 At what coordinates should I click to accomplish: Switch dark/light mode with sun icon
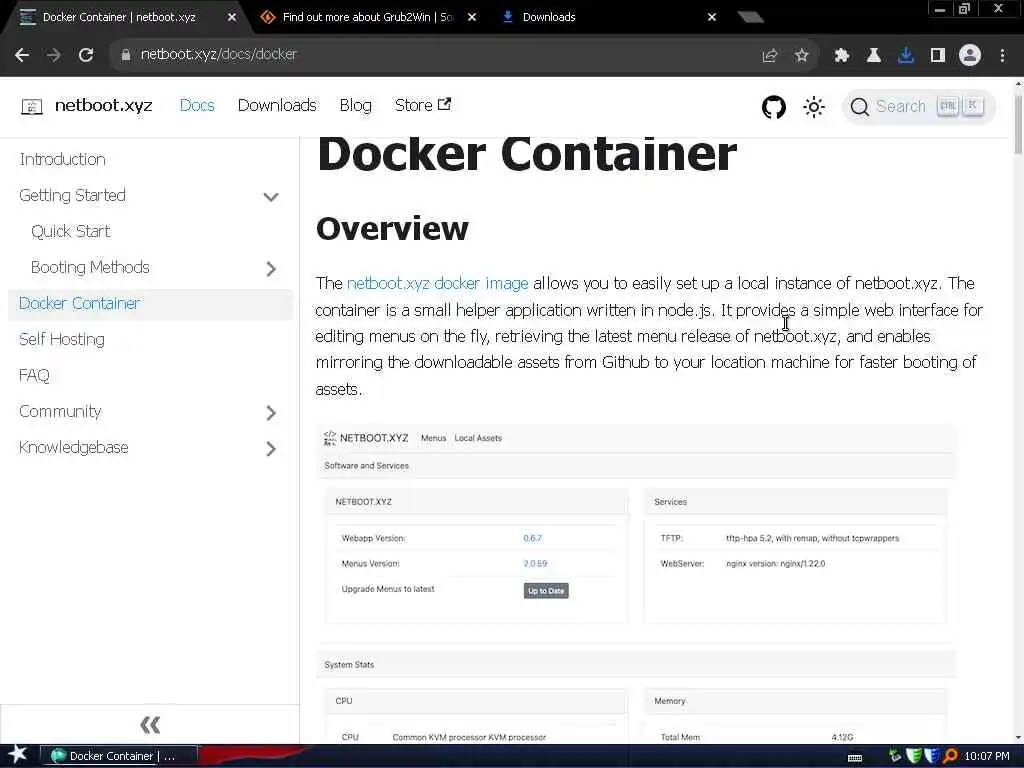814,106
